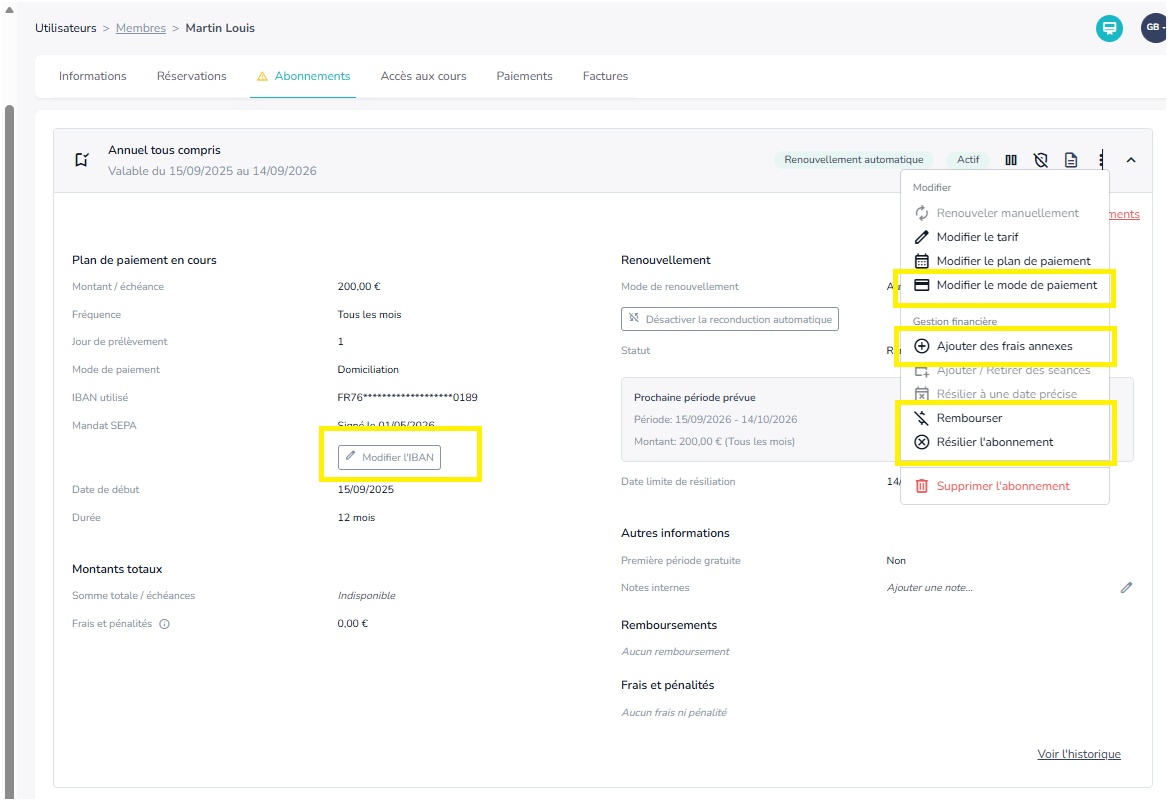
Task: Click the info icon next to Frais et pénalités
Action: click(x=165, y=624)
